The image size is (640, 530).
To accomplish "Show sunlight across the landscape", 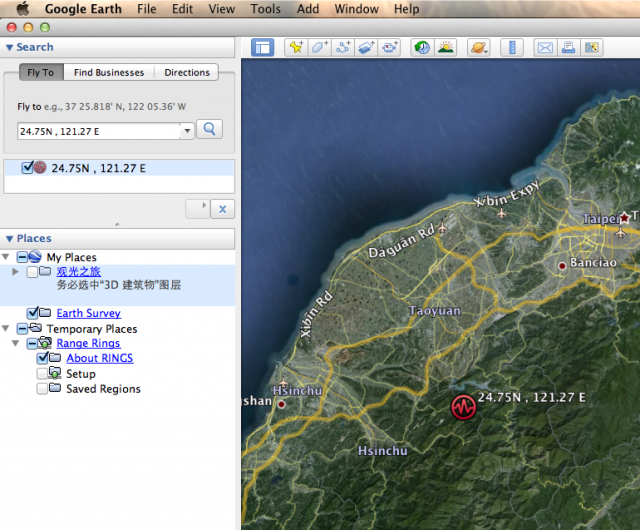I will (445, 47).
